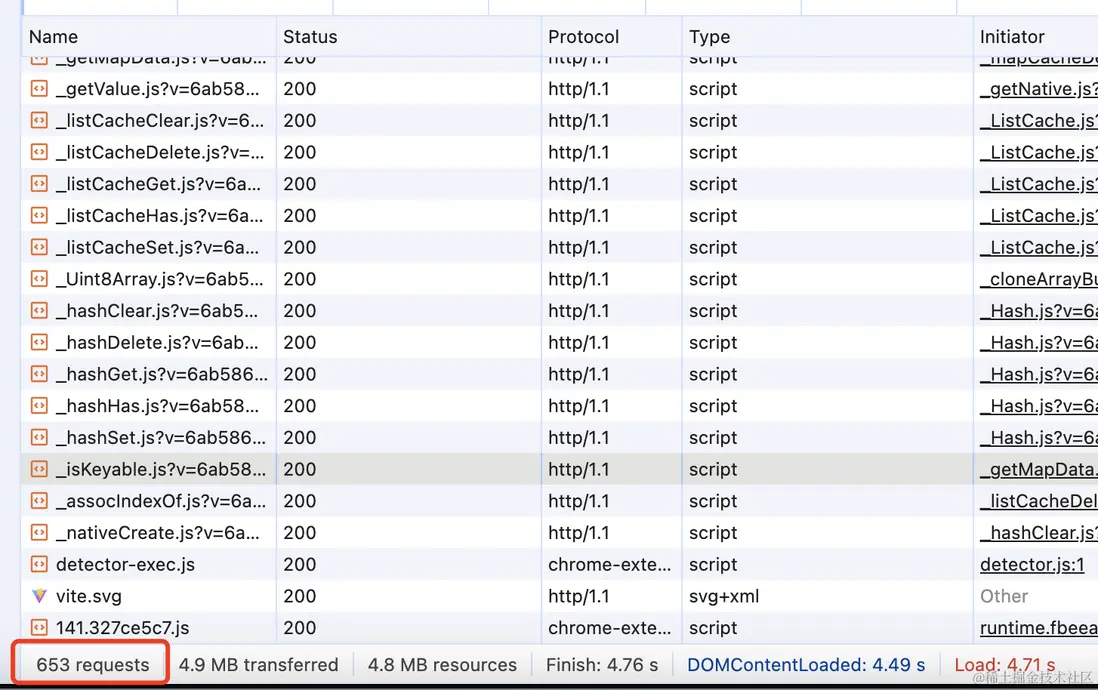Click the DOMContentLoaded timing in status bar
Screen dimensions: 1098x690
coord(806,665)
